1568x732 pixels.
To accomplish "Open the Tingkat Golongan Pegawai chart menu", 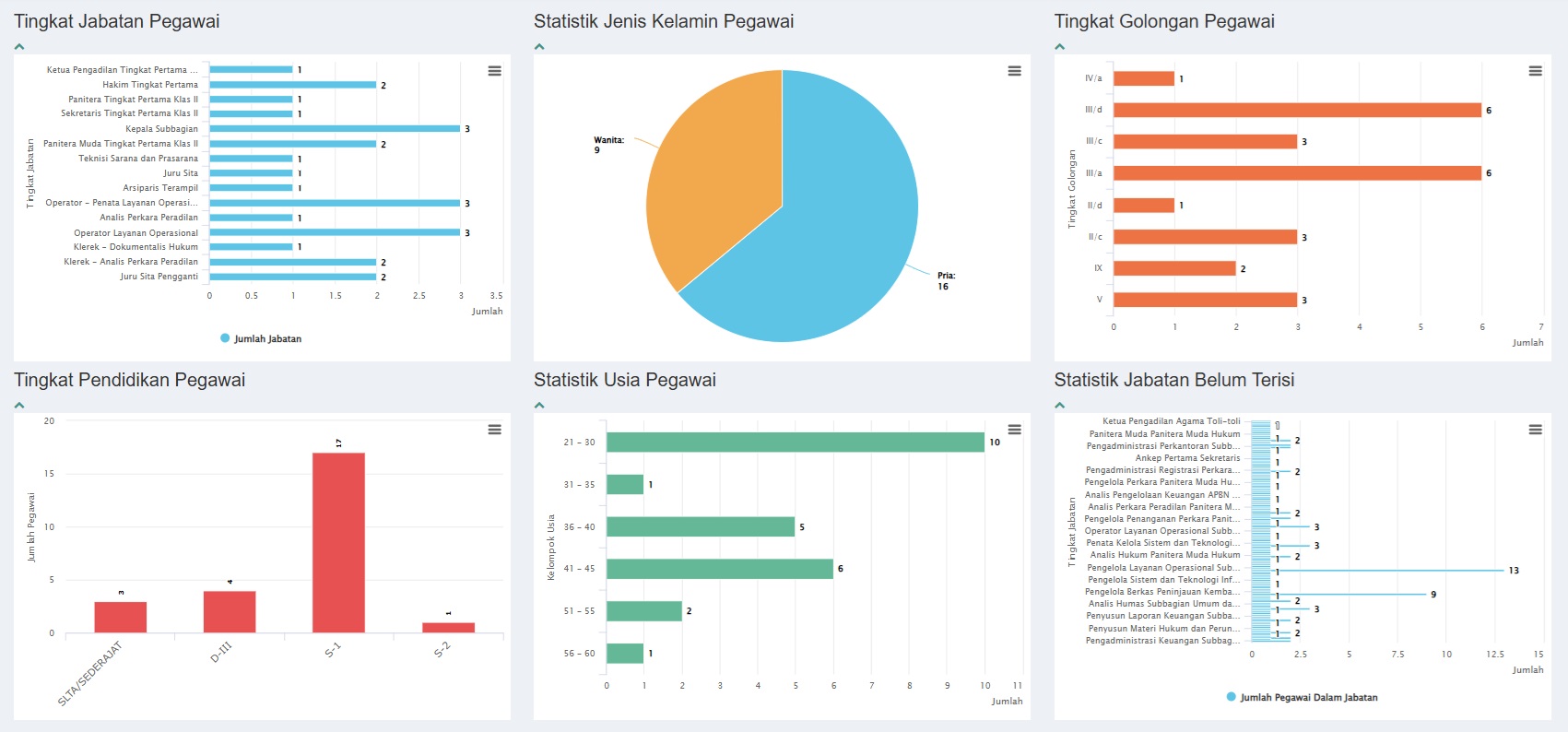I will [1535, 71].
